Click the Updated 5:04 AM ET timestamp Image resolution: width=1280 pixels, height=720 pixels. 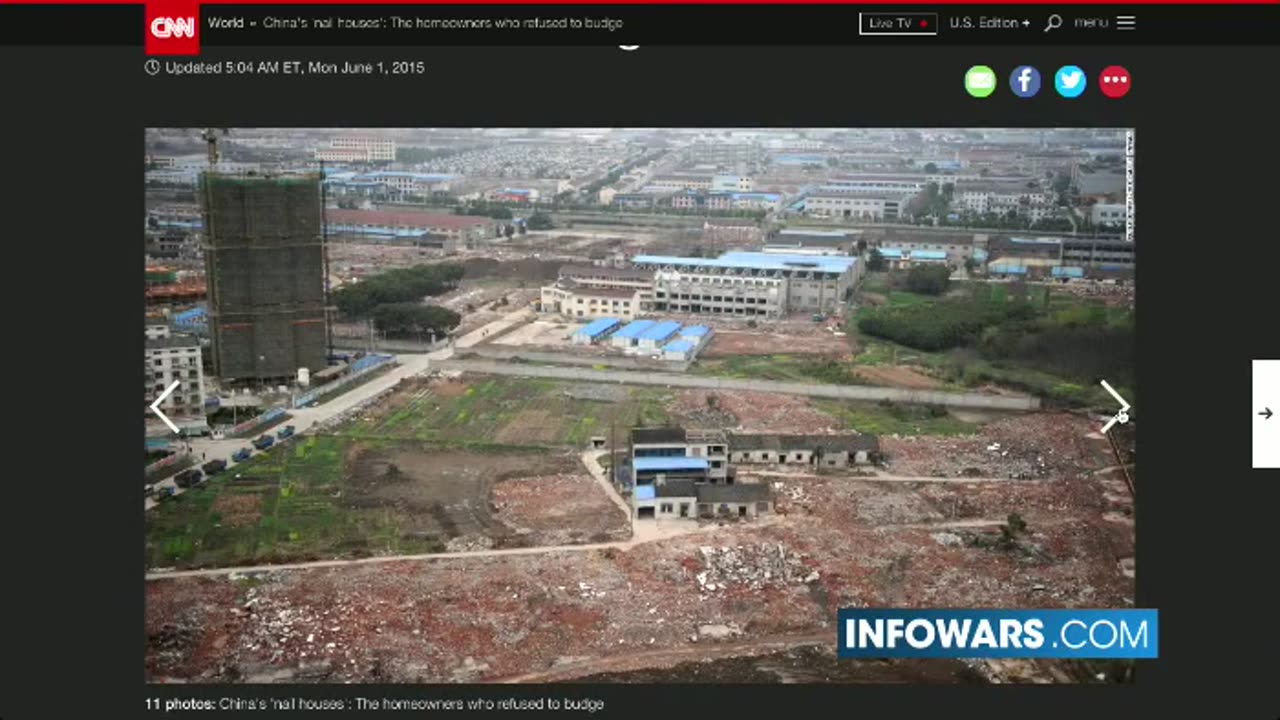295,68
